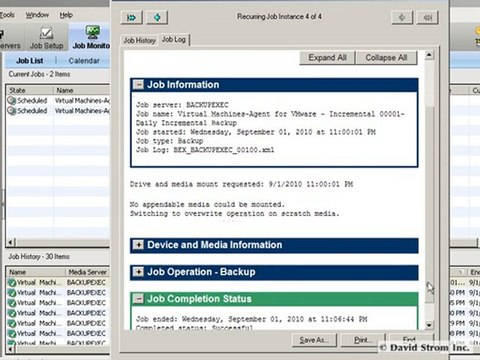Image resolution: width=480 pixels, height=360 pixels.
Task: Click the State column header
Action: (30, 90)
